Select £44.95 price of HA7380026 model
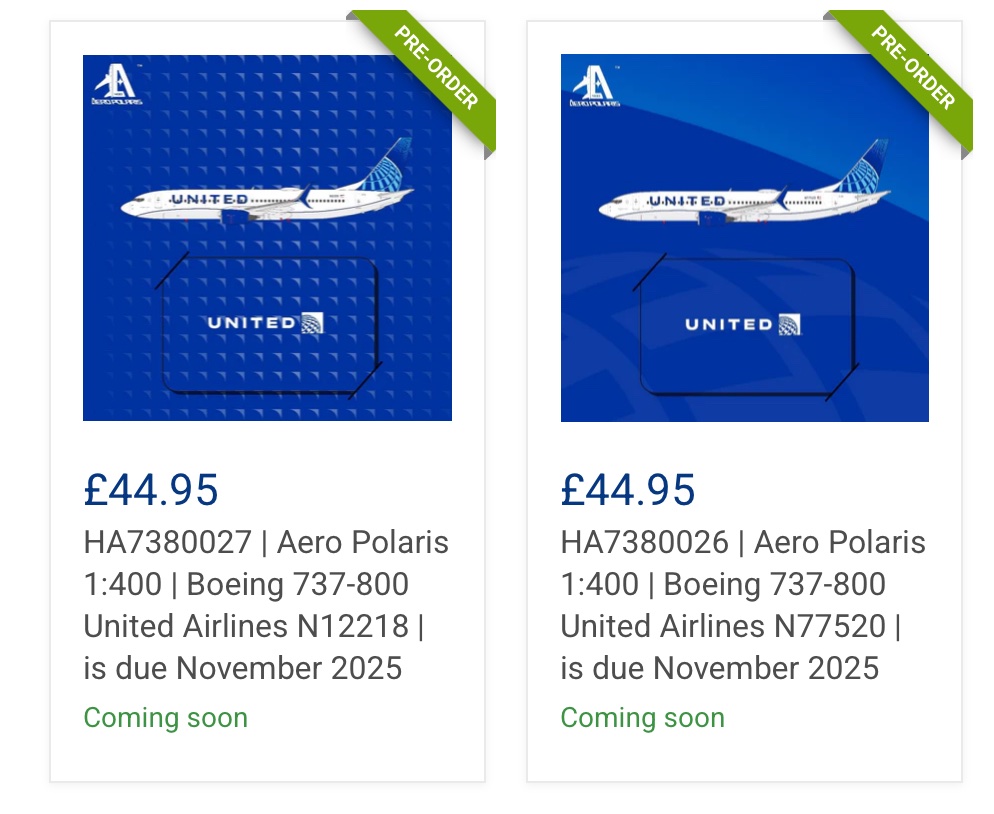This screenshot has height=814, width=994. pyautogui.click(x=628, y=490)
